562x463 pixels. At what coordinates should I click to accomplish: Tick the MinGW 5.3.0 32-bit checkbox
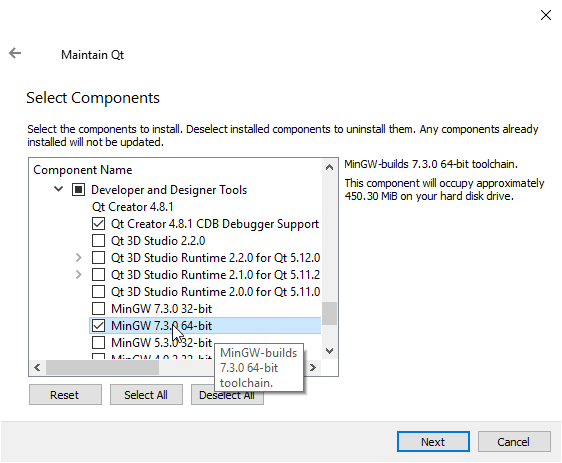coord(98,343)
